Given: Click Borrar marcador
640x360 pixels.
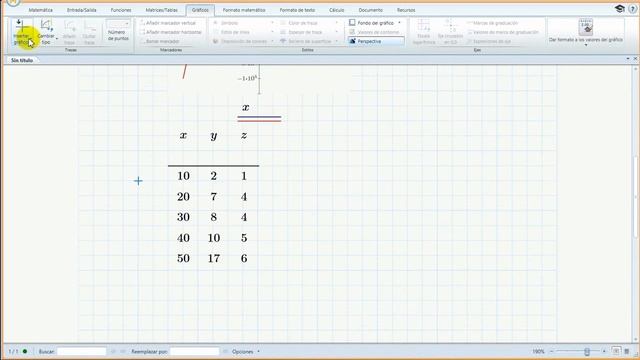Looking at the screenshot, I should 160,41.
